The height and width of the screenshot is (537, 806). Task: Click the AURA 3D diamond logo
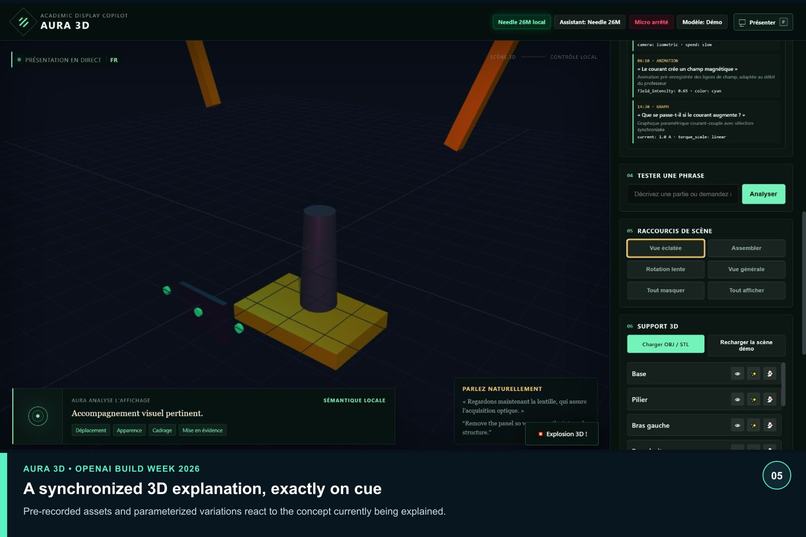[23, 22]
